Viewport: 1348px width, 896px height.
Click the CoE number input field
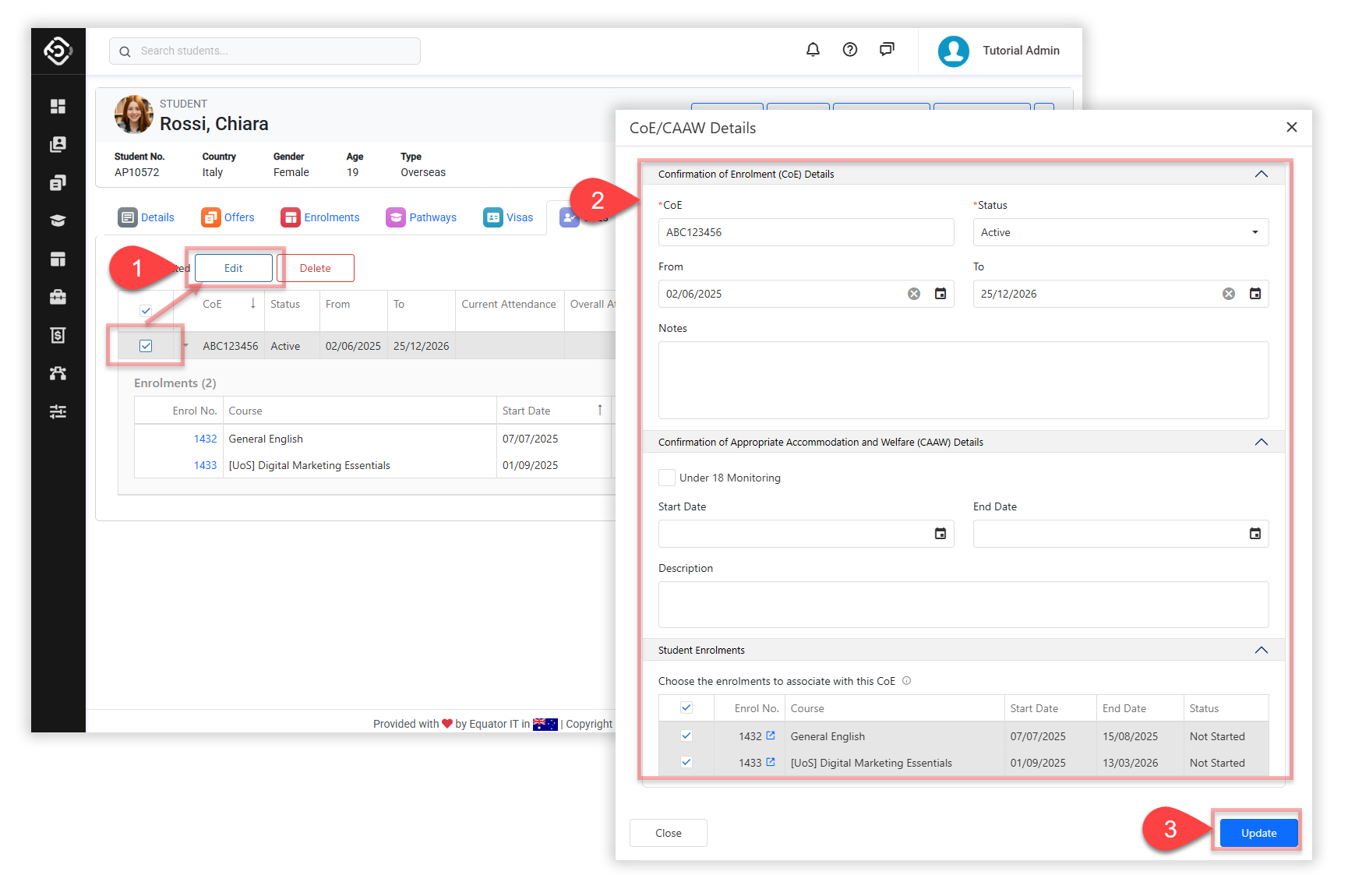point(806,232)
